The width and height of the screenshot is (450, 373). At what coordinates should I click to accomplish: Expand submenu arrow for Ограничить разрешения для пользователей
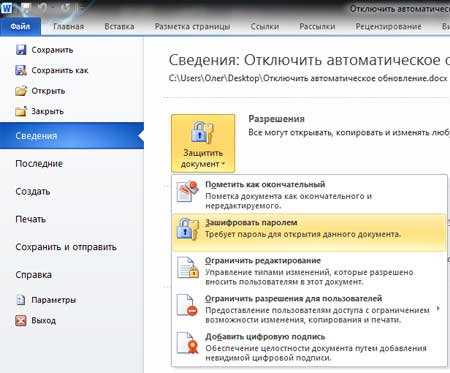[438, 309]
